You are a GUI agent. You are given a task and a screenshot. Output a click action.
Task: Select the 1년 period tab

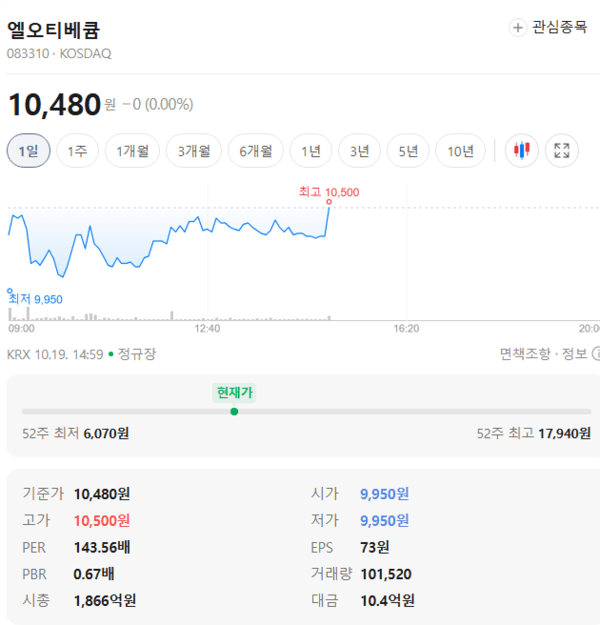tap(311, 151)
